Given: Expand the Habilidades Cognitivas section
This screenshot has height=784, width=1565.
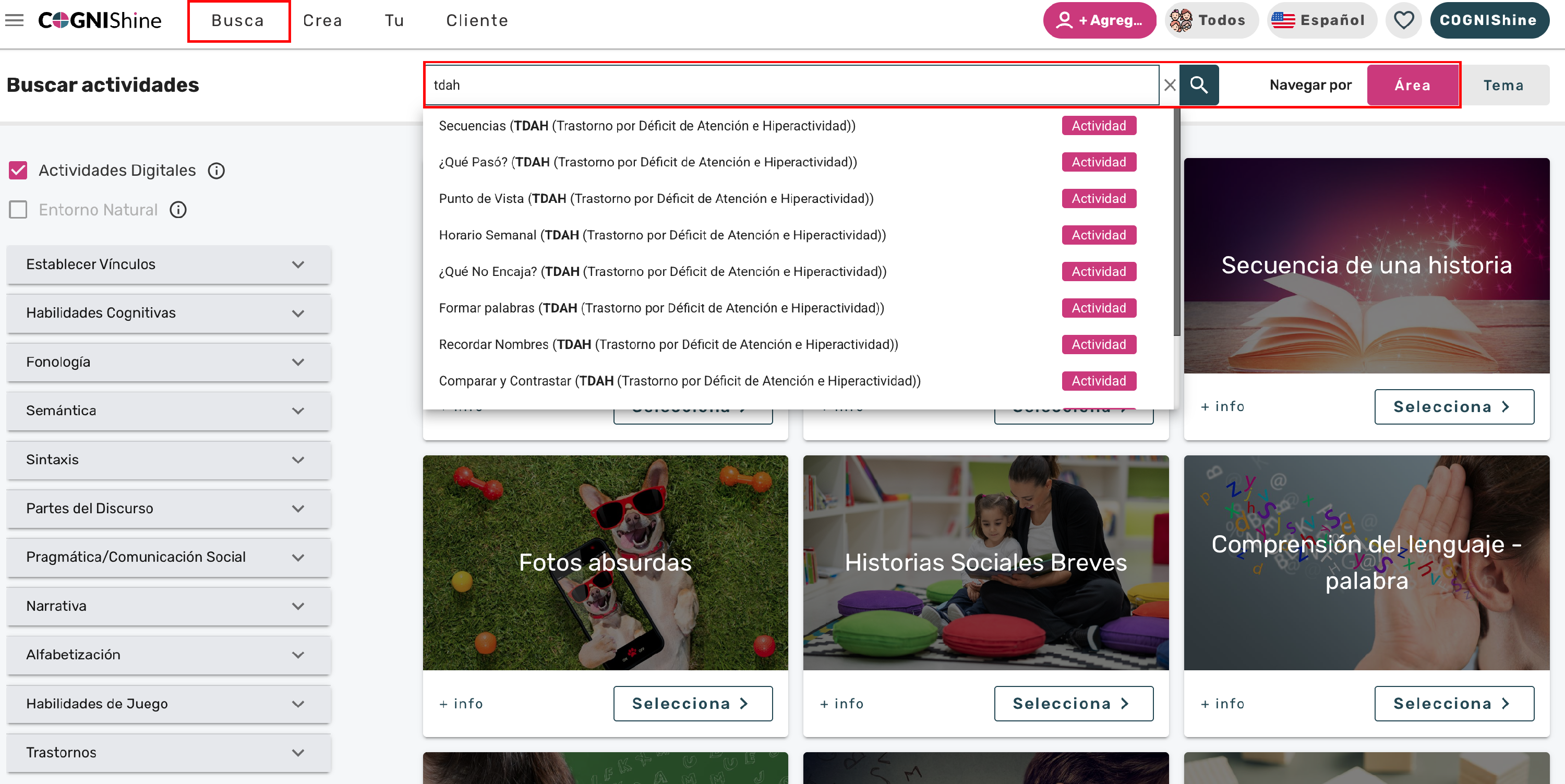Looking at the screenshot, I should point(168,313).
